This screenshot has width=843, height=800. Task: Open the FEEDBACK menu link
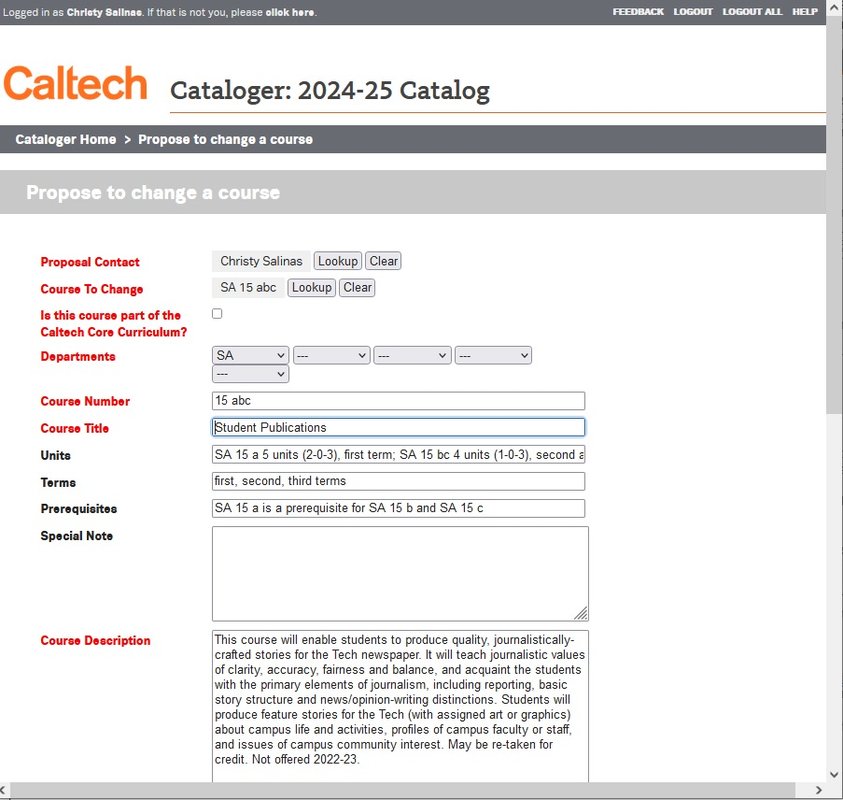pos(638,12)
